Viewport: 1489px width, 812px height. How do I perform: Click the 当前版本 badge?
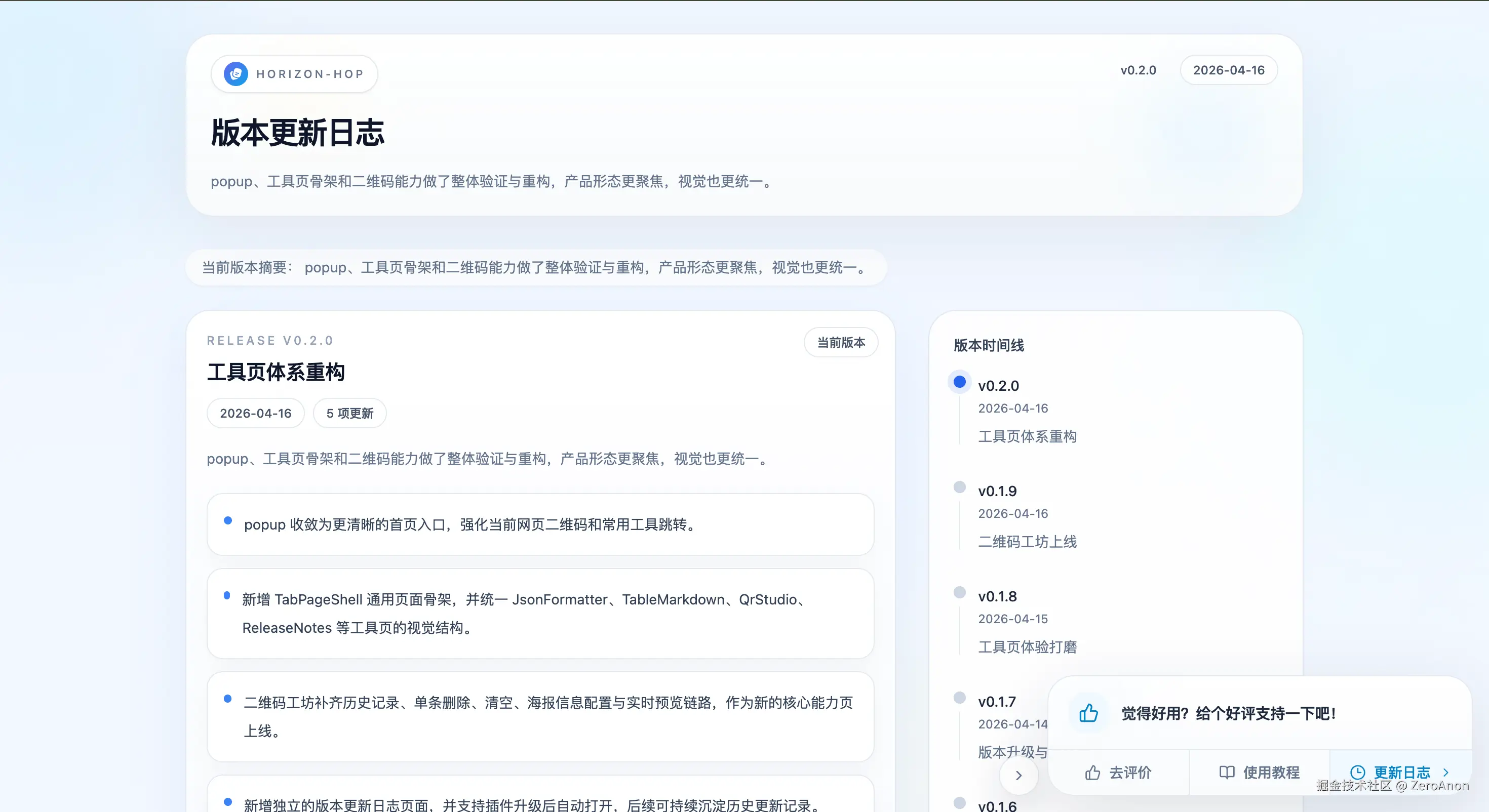point(841,343)
